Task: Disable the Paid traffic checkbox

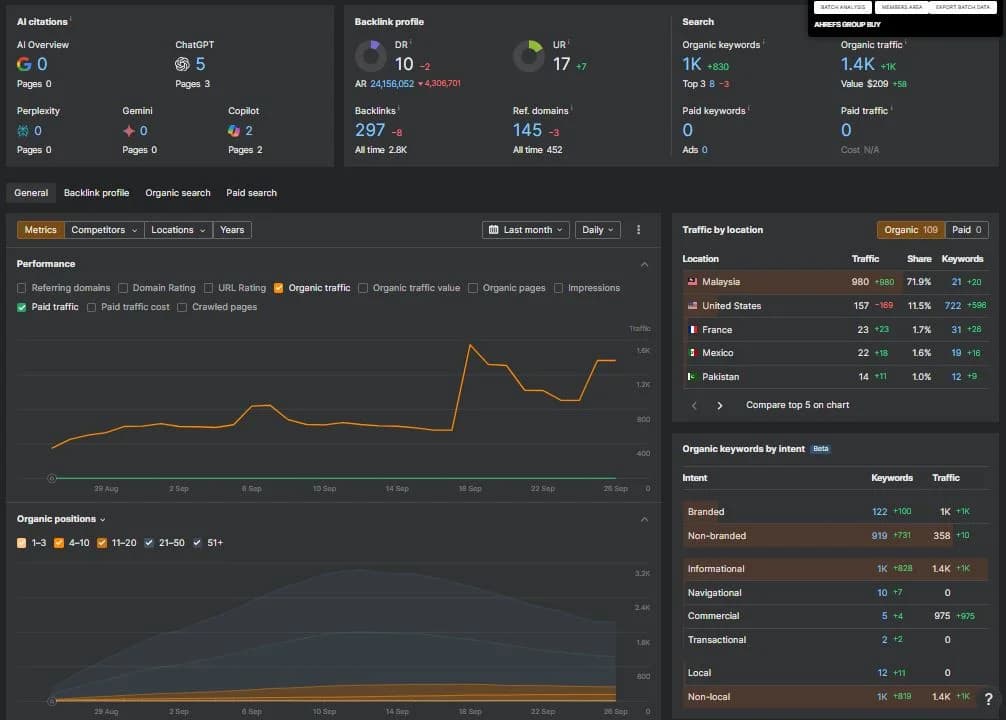Action: tap(22, 307)
